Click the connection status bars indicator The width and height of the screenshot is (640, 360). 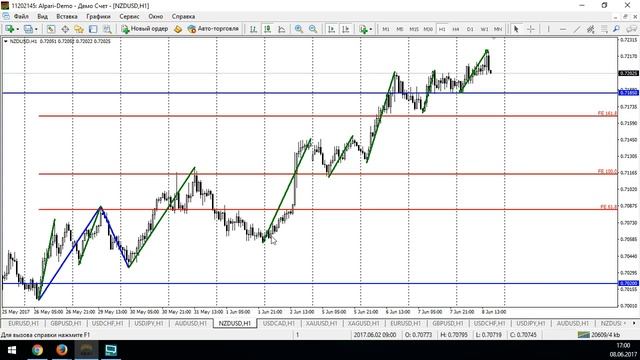(x=584, y=335)
